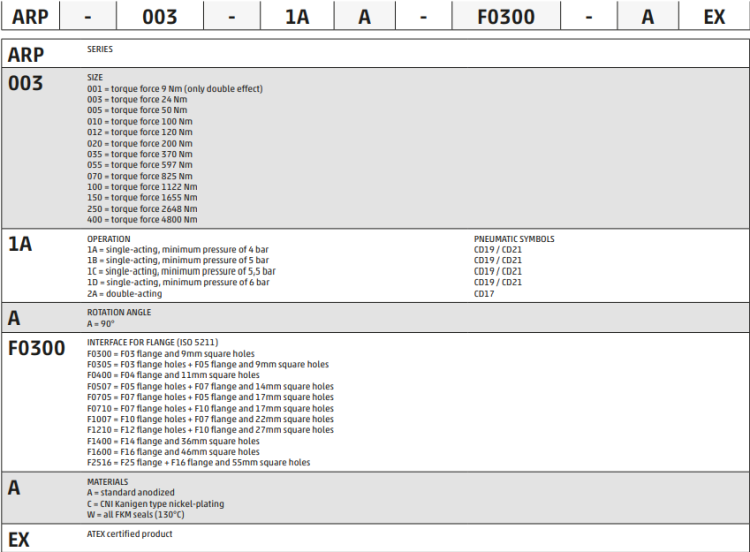
Task: Select 'F0400 = F04 flange and 11mm square holes'
Action: point(173,375)
